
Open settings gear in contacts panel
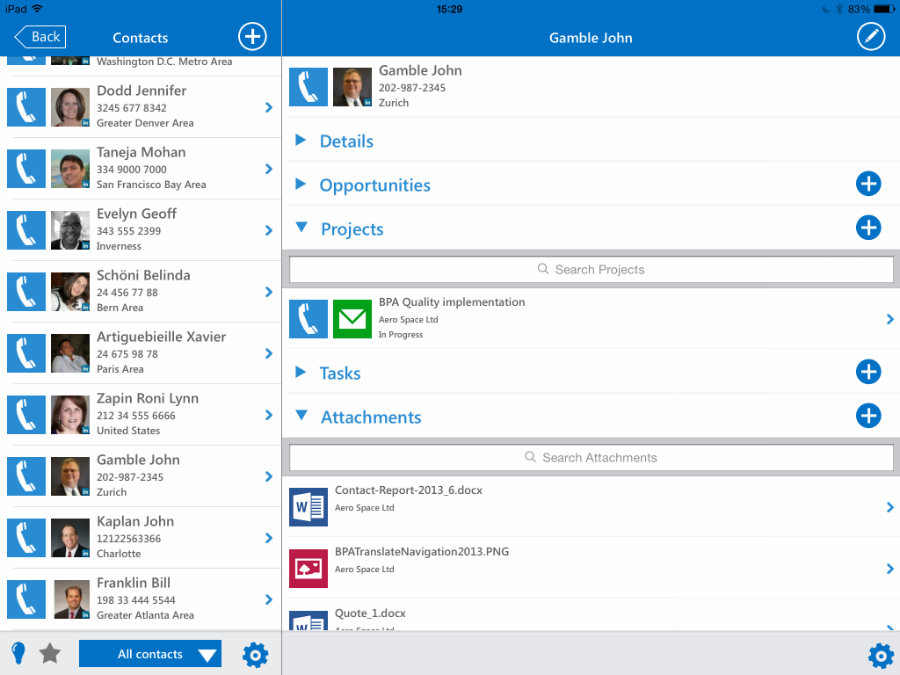click(255, 654)
